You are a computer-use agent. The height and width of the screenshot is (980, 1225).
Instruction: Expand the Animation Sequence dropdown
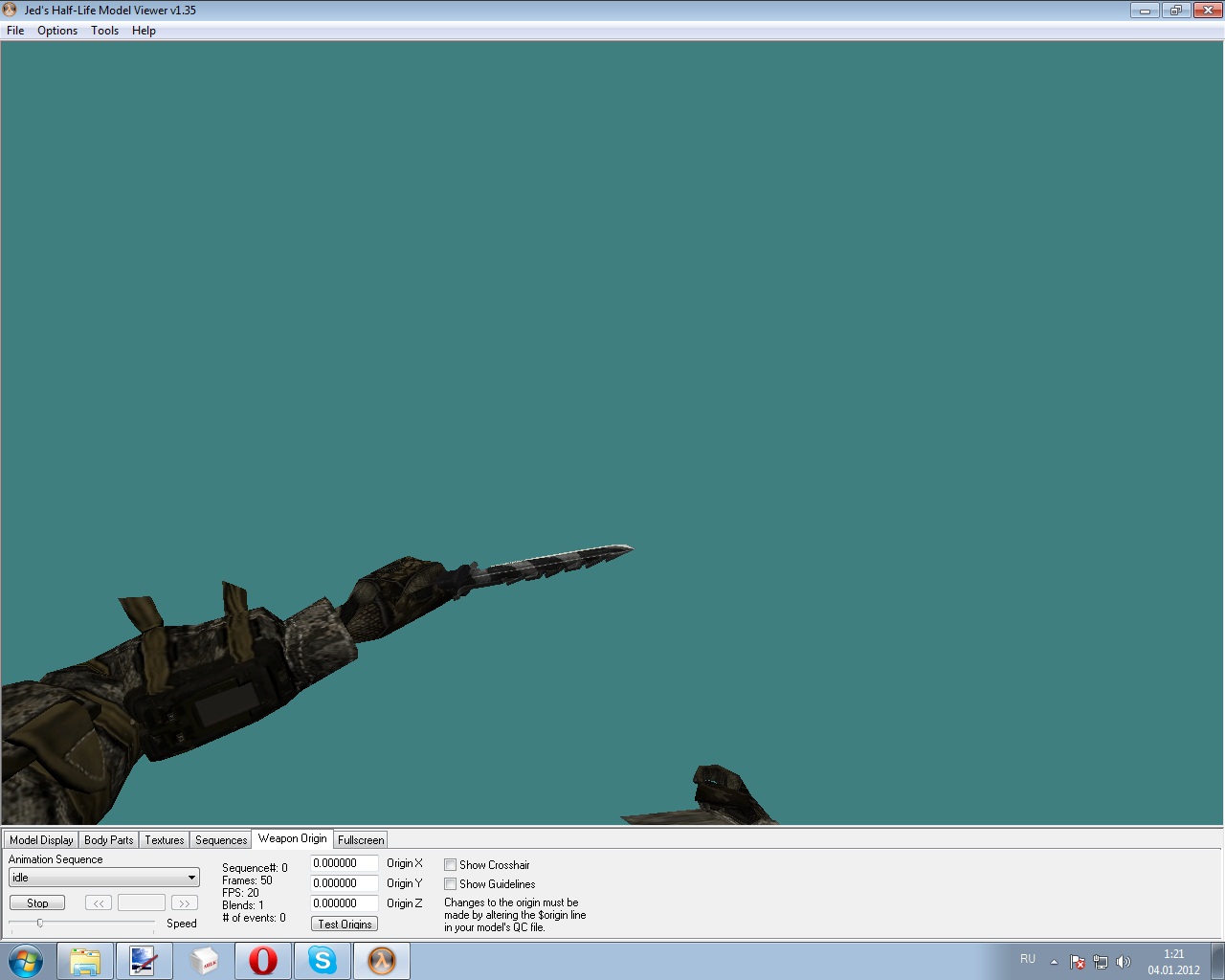[191, 878]
